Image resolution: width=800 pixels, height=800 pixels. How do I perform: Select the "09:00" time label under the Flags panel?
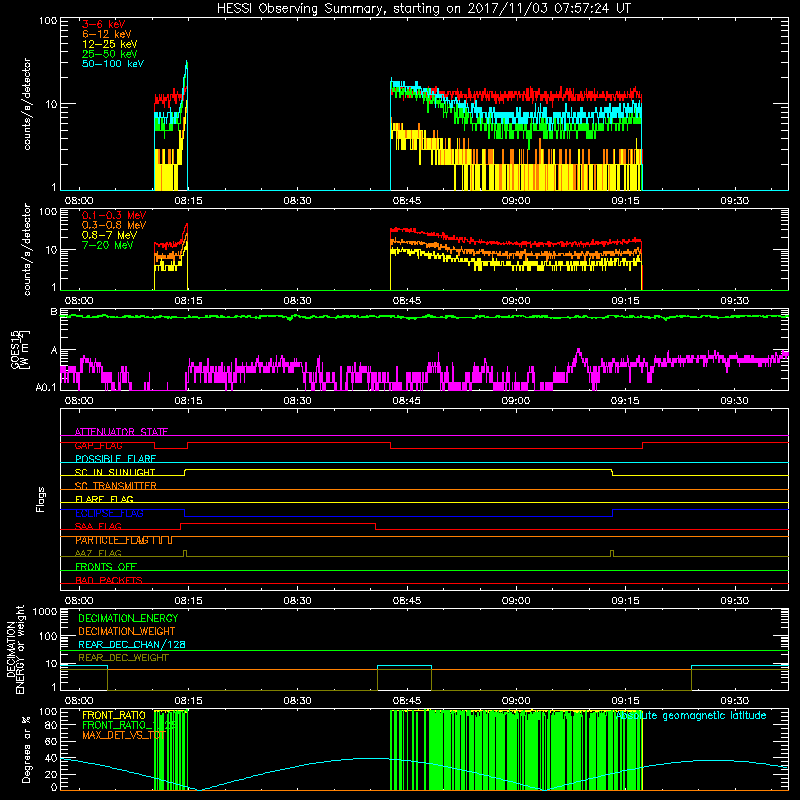coord(516,601)
